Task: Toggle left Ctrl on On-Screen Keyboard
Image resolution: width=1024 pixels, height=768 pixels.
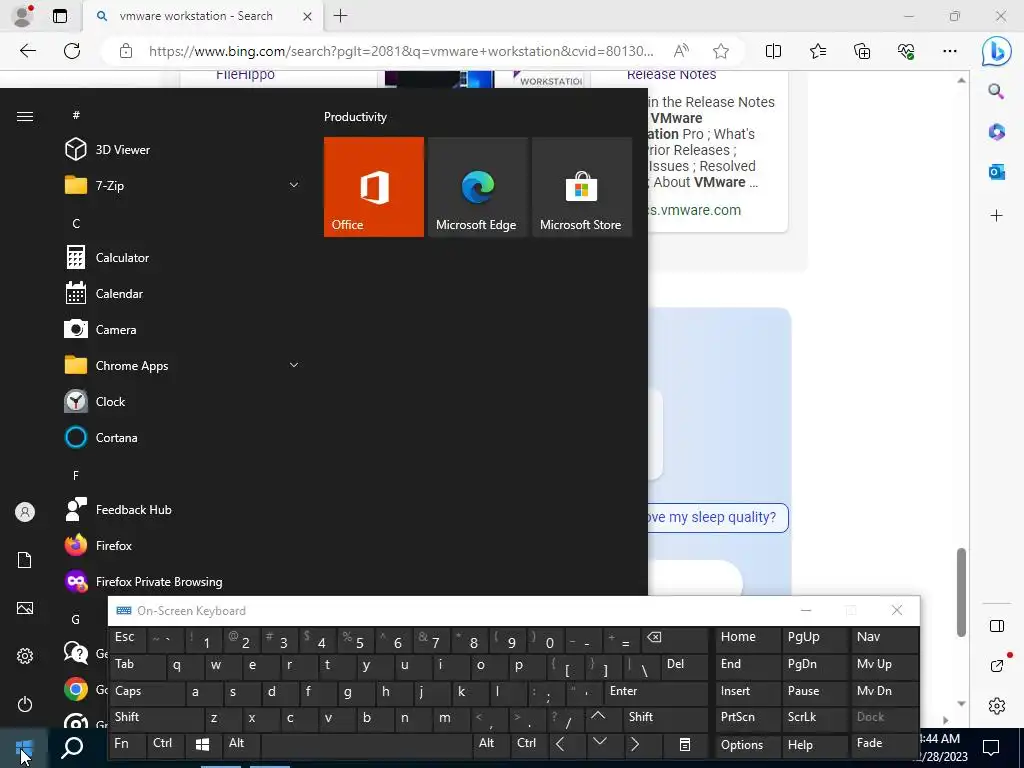Action: (x=167, y=744)
